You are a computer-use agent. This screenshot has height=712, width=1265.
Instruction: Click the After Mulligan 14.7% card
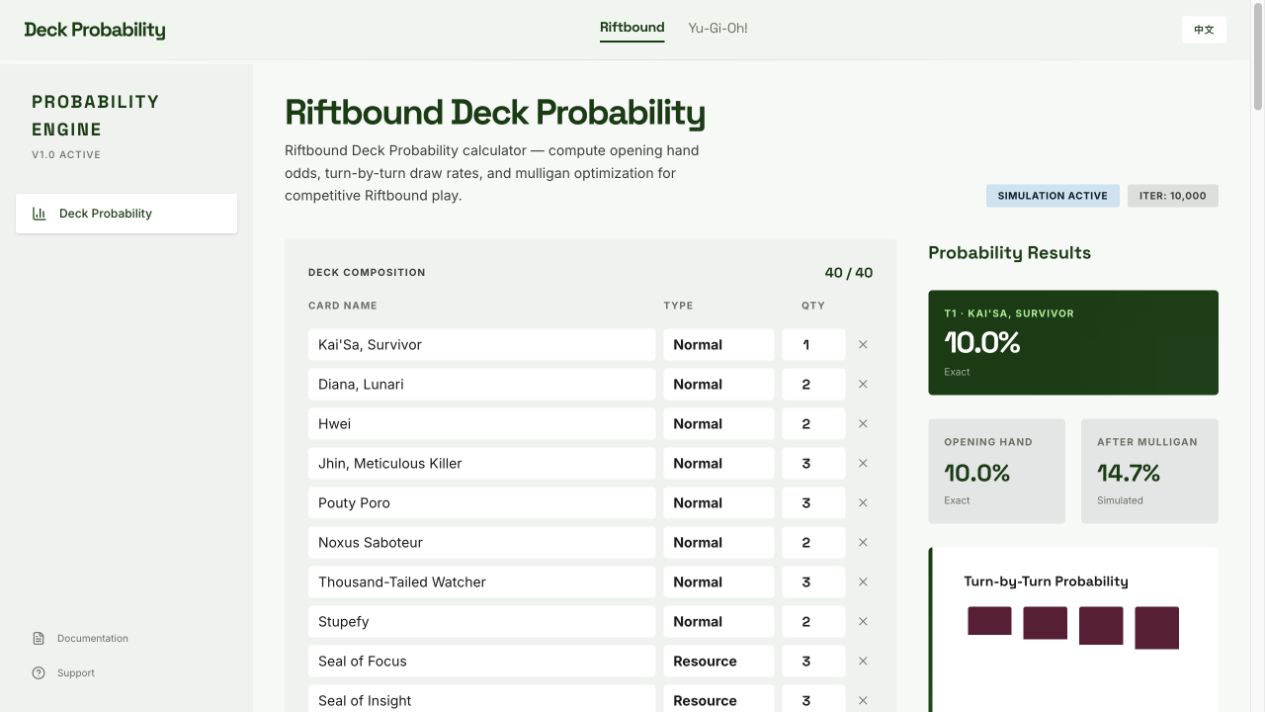click(1149, 471)
